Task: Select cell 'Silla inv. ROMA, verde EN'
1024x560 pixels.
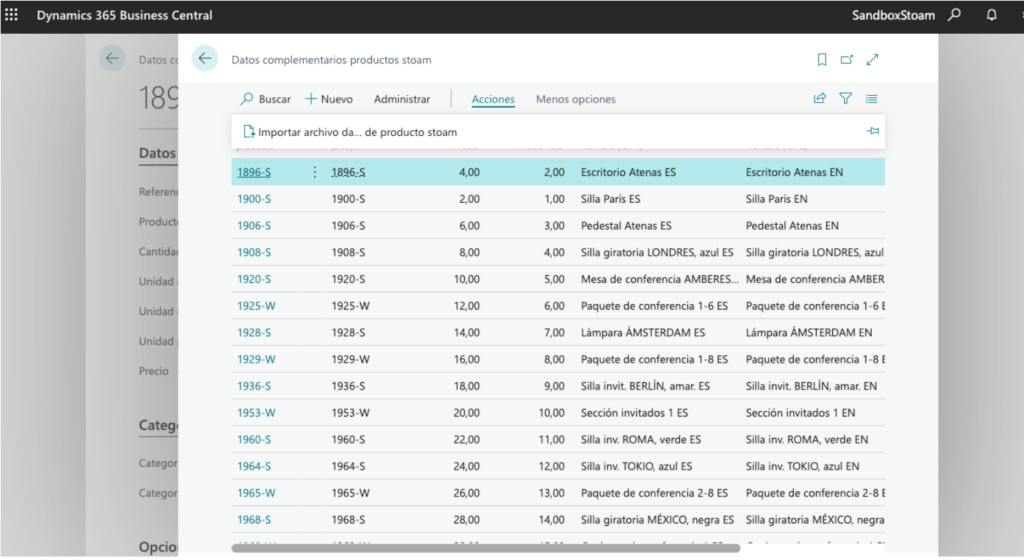Action: tap(807, 440)
